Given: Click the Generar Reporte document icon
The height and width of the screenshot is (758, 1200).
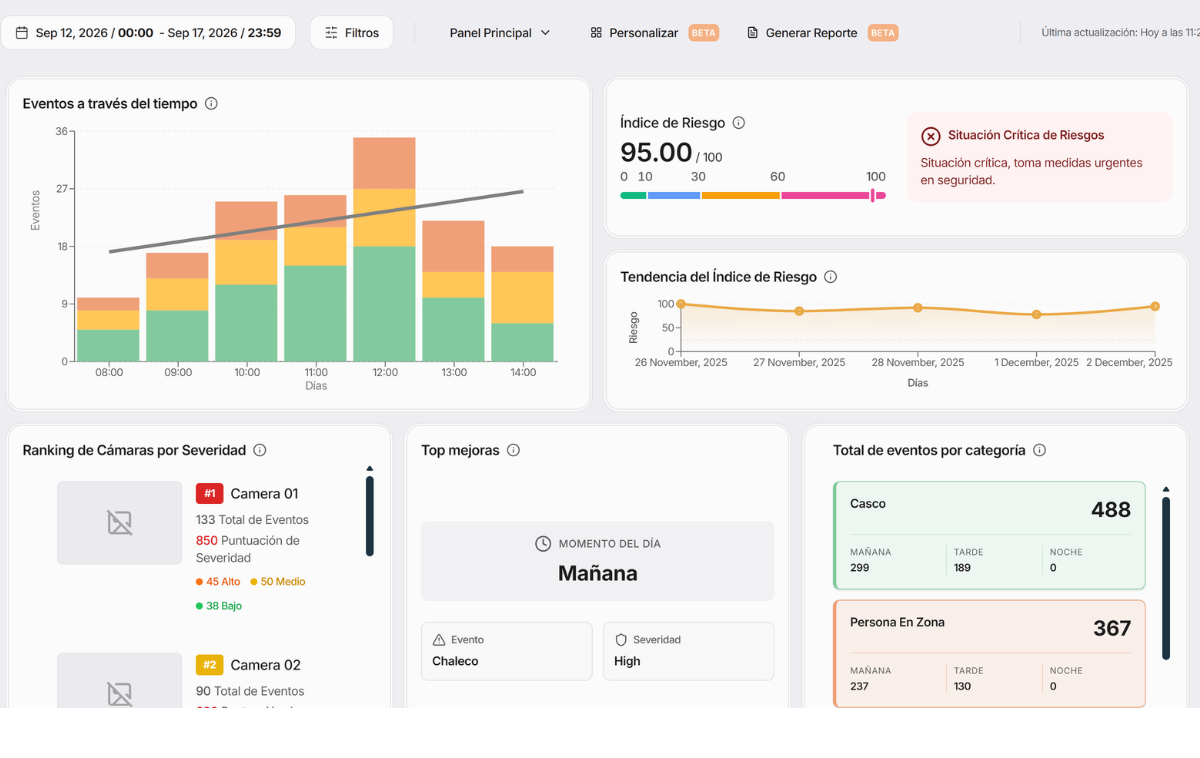Looking at the screenshot, I should (753, 33).
